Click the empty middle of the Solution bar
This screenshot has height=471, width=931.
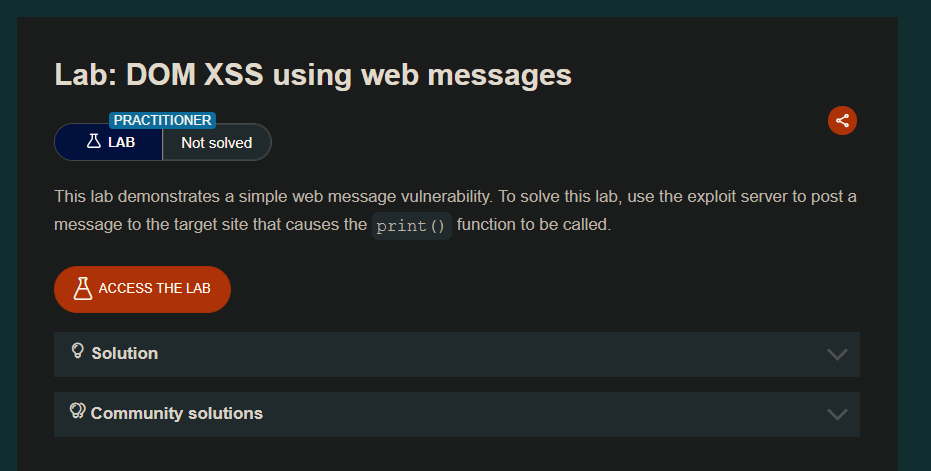(x=480, y=354)
